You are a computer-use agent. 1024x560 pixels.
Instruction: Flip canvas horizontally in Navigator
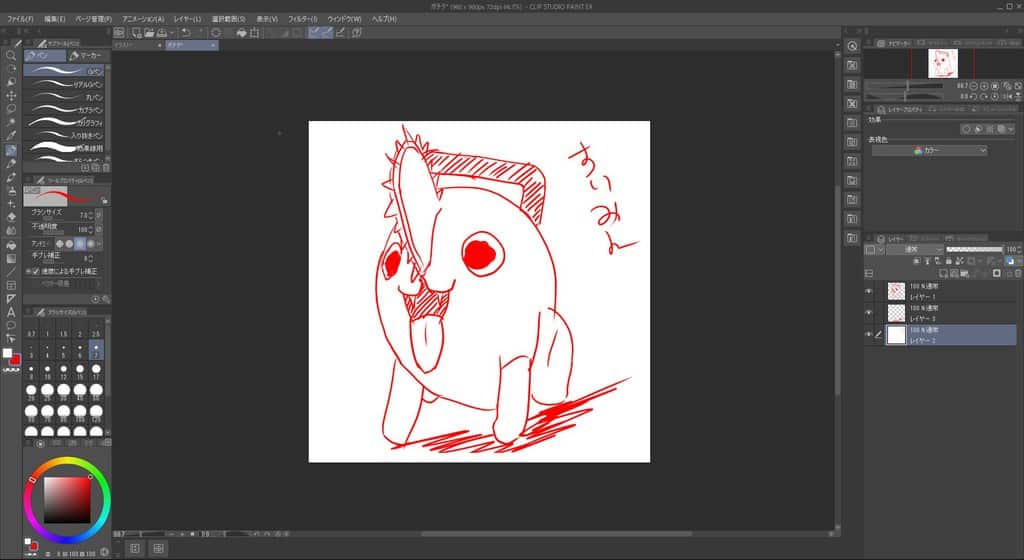1008,97
